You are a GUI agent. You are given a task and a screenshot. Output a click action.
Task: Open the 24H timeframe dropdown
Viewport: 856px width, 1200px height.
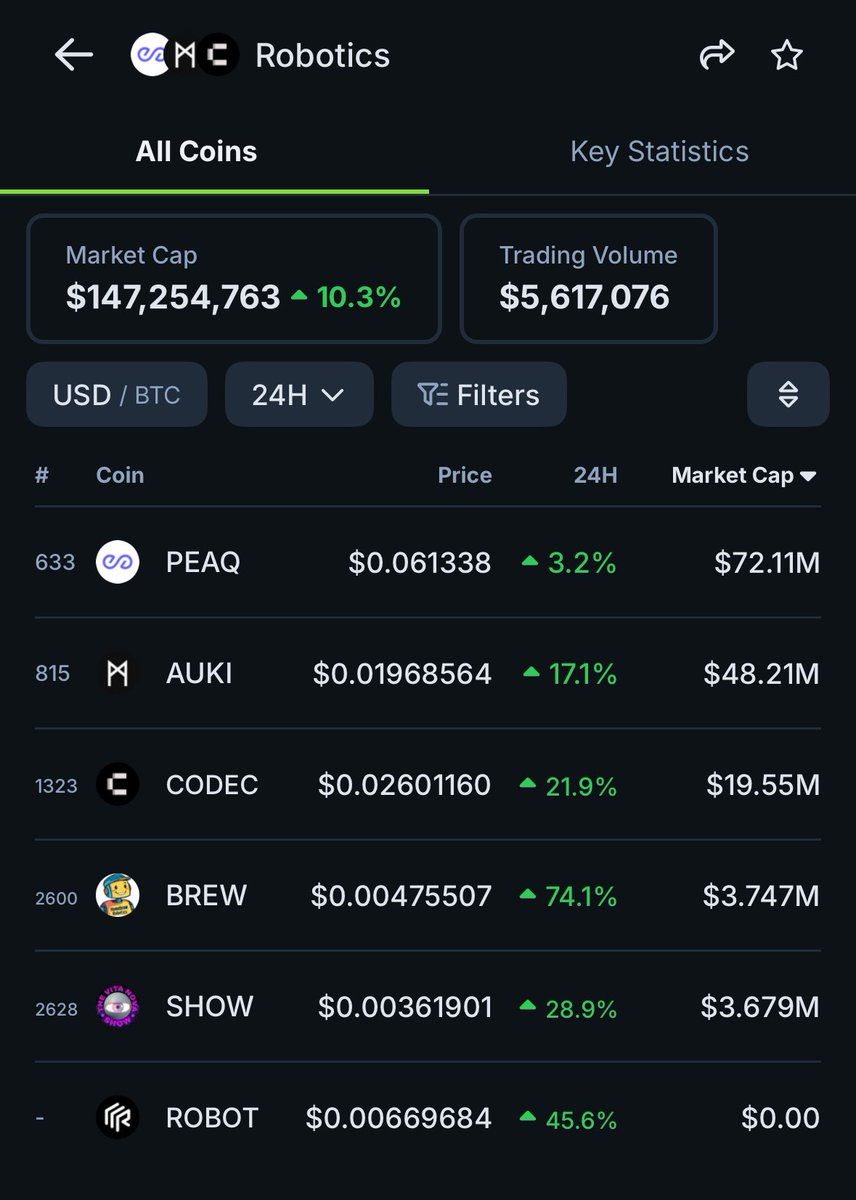(x=299, y=395)
